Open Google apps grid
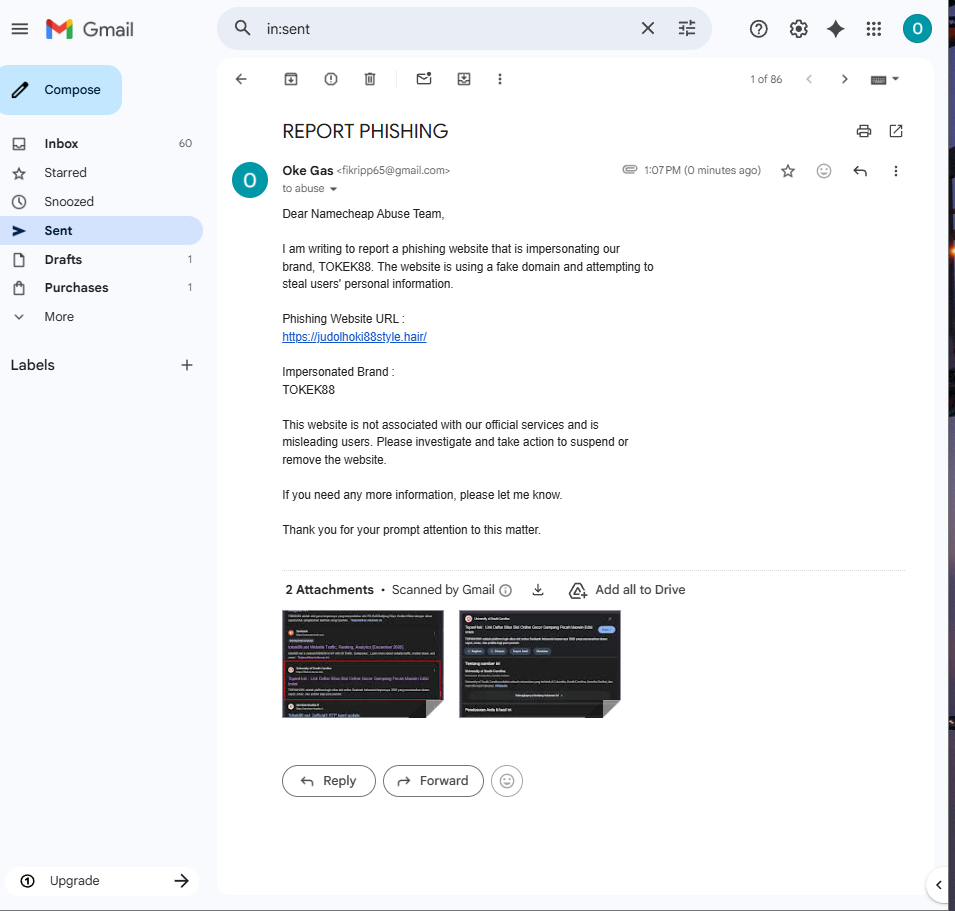The image size is (955, 911). (x=873, y=29)
